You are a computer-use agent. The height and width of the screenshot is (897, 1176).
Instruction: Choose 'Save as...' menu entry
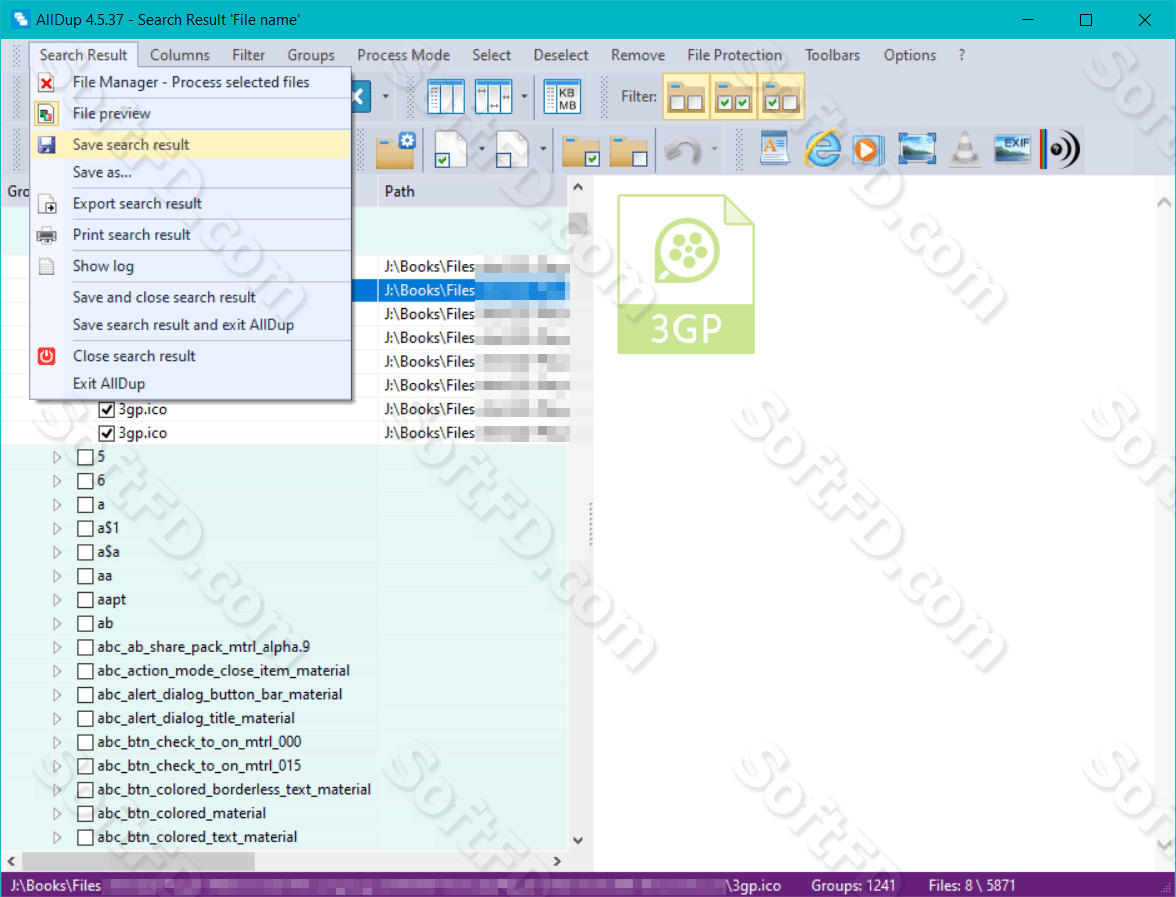(190, 172)
